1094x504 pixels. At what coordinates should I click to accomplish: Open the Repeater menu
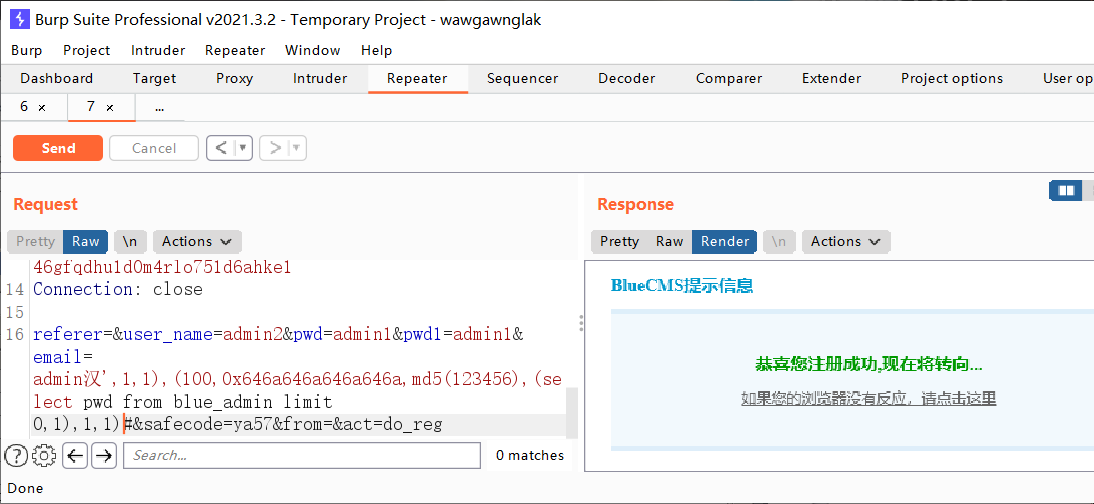pyautogui.click(x=235, y=50)
